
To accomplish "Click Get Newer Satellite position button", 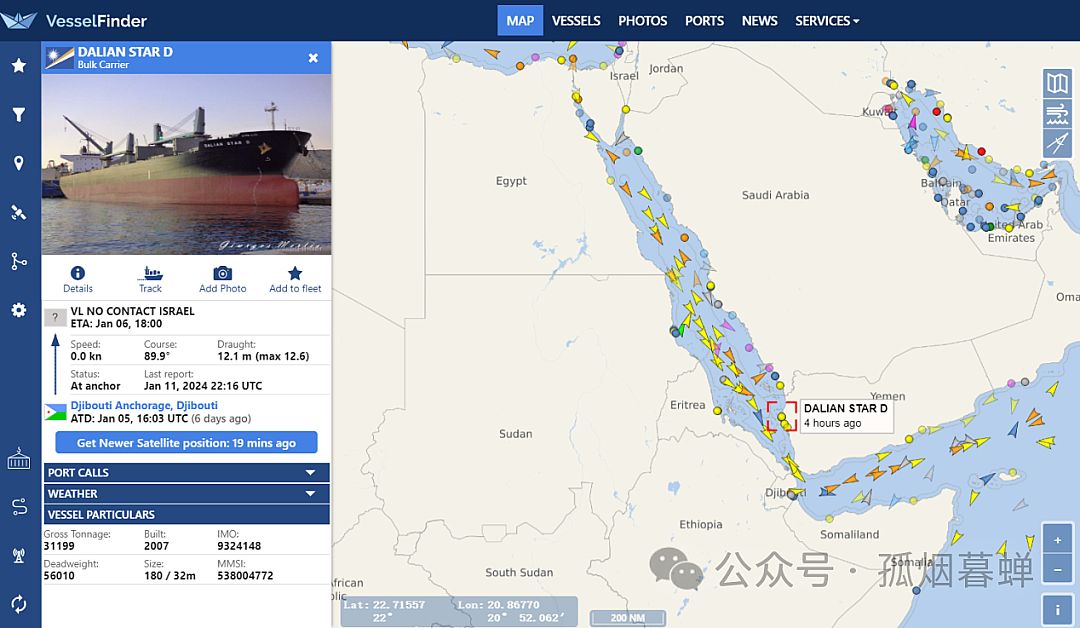I will click(186, 443).
